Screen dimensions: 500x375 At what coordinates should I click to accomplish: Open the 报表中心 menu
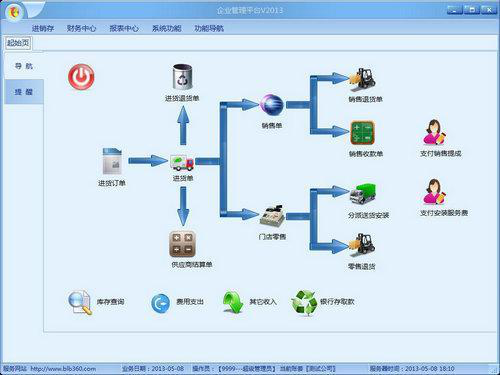coord(124,29)
